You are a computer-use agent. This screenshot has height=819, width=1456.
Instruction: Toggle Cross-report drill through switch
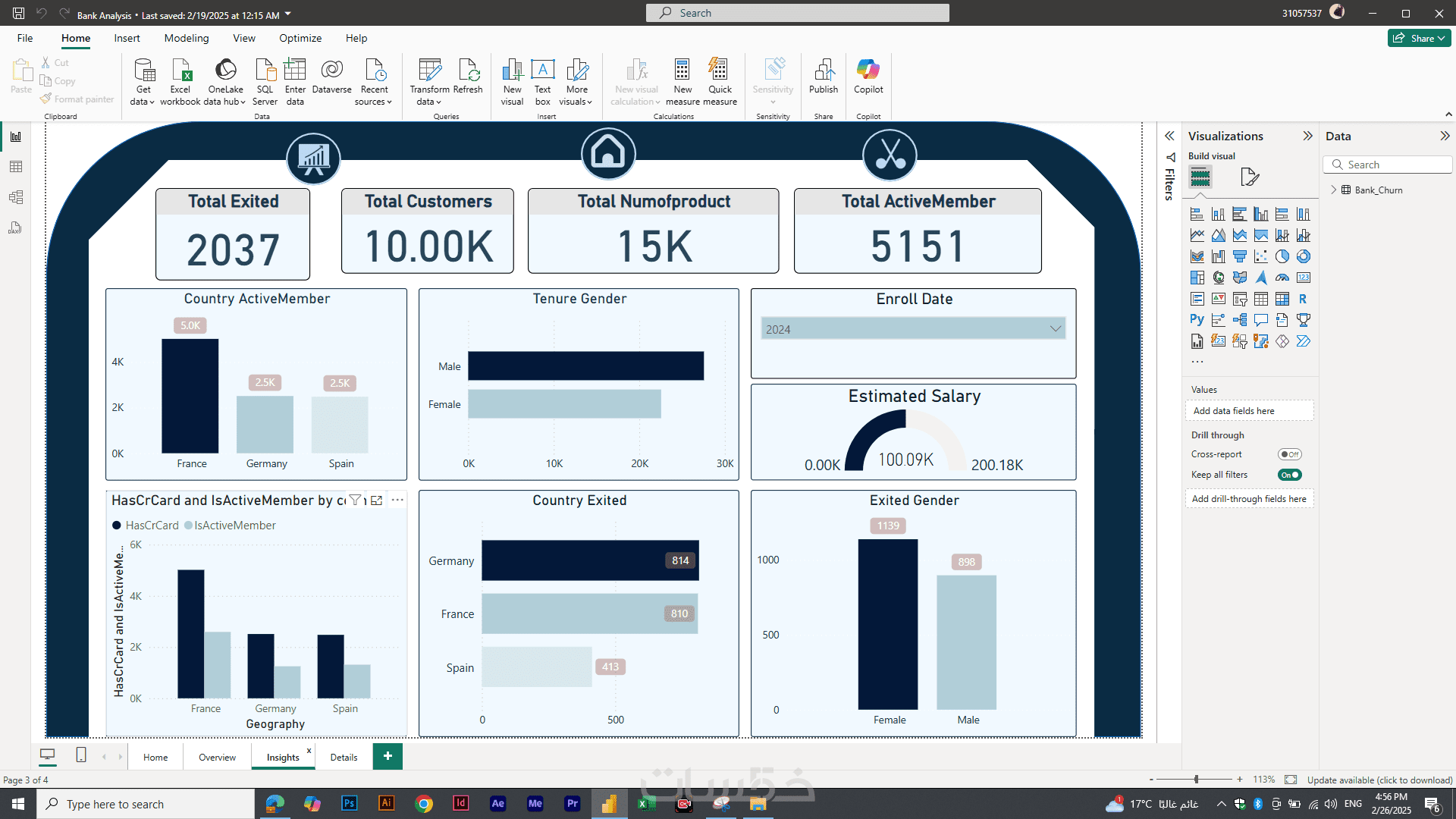click(x=1289, y=454)
